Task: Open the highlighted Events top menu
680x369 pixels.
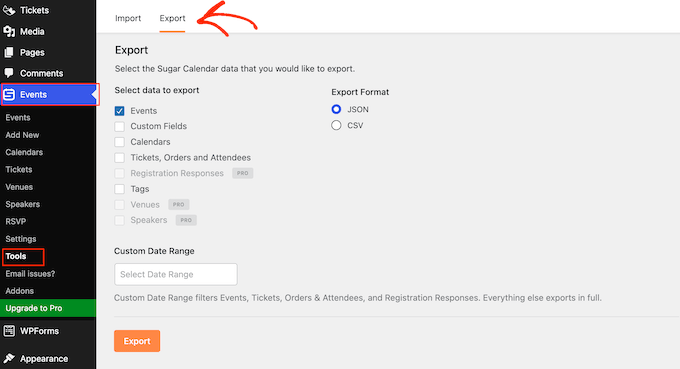Action: pyautogui.click(x=49, y=95)
